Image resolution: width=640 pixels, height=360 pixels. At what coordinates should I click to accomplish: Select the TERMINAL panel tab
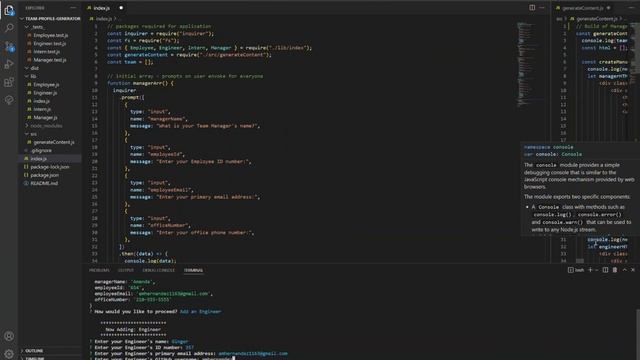click(193, 270)
